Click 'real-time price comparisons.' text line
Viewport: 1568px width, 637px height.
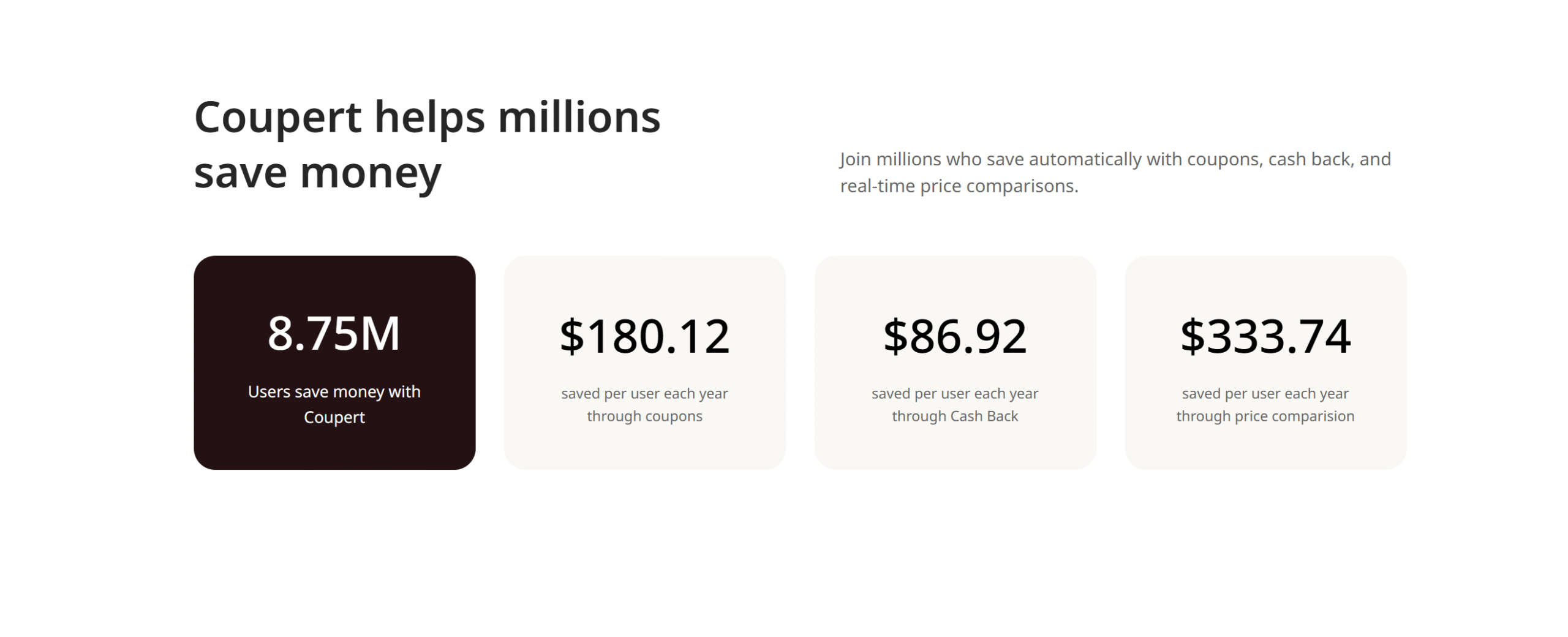[x=959, y=186]
